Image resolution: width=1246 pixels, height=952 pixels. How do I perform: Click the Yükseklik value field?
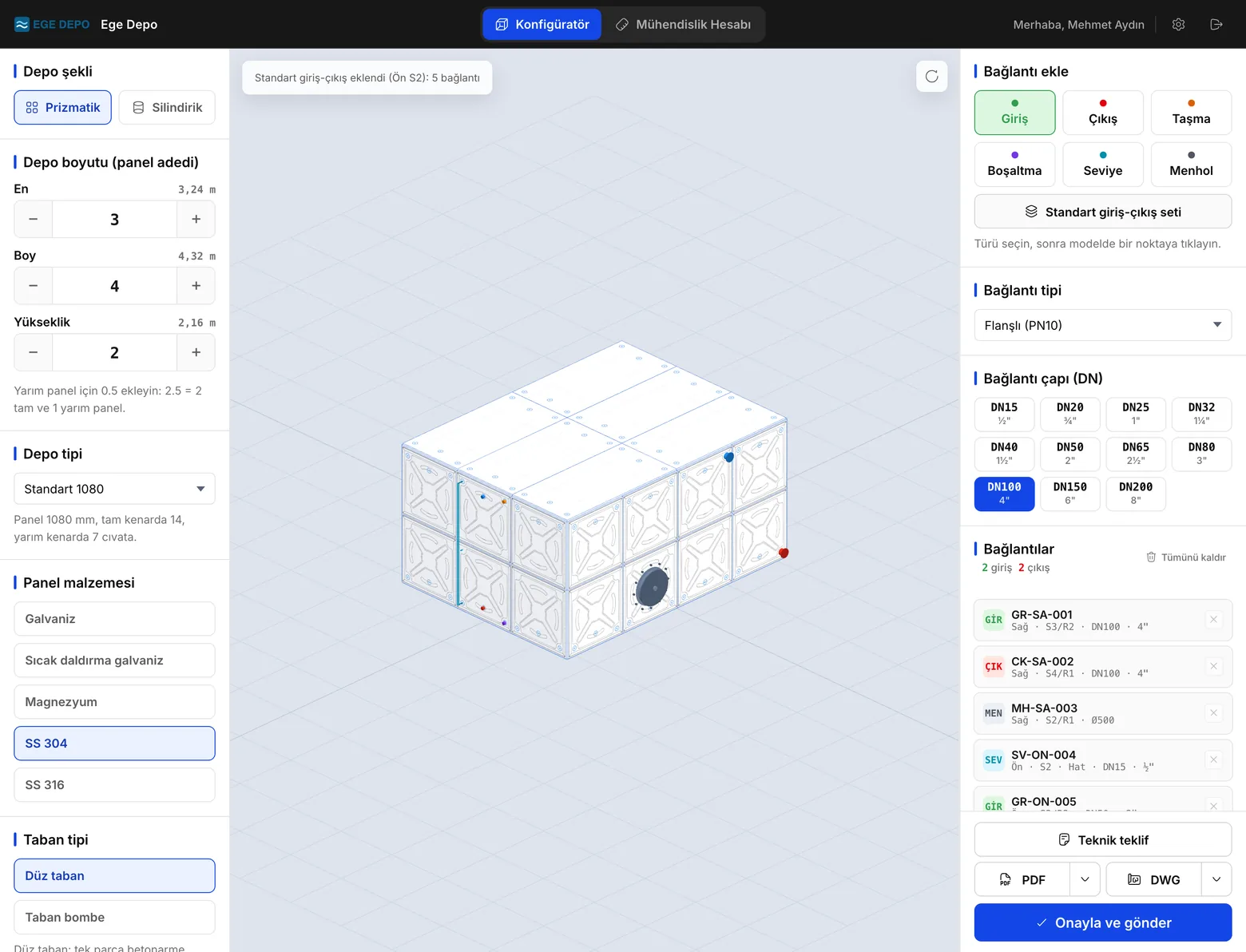(x=114, y=352)
